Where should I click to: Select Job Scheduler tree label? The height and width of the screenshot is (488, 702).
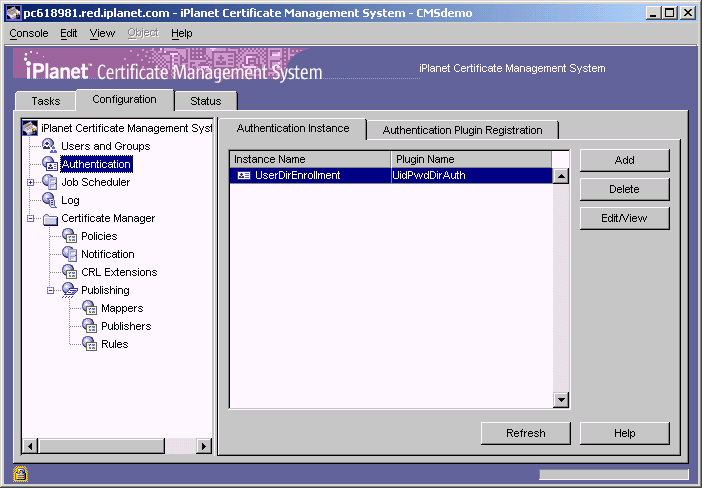pyautogui.click(x=96, y=182)
